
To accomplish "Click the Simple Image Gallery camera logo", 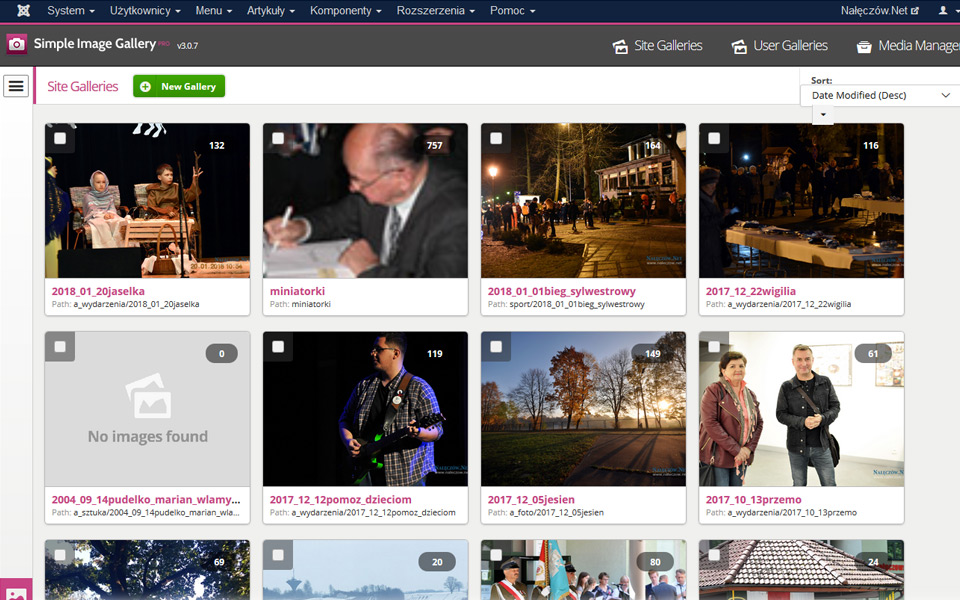I will point(17,44).
